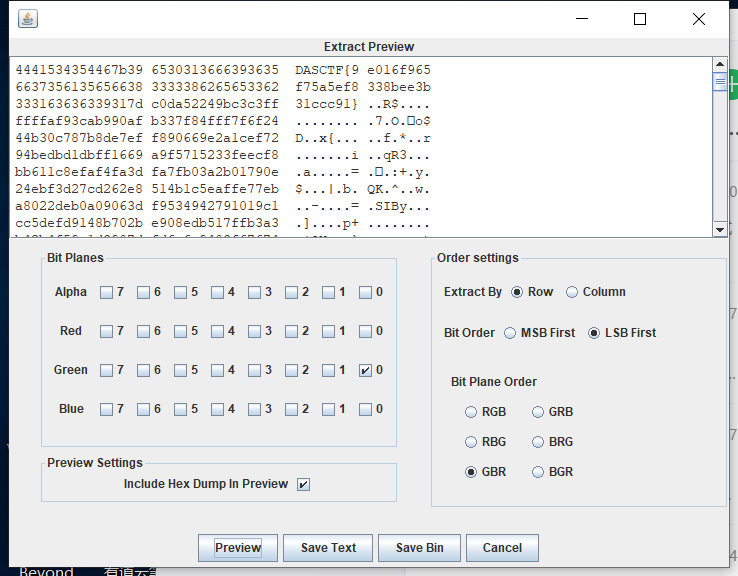Click preview scrollbar up arrow

[720, 64]
